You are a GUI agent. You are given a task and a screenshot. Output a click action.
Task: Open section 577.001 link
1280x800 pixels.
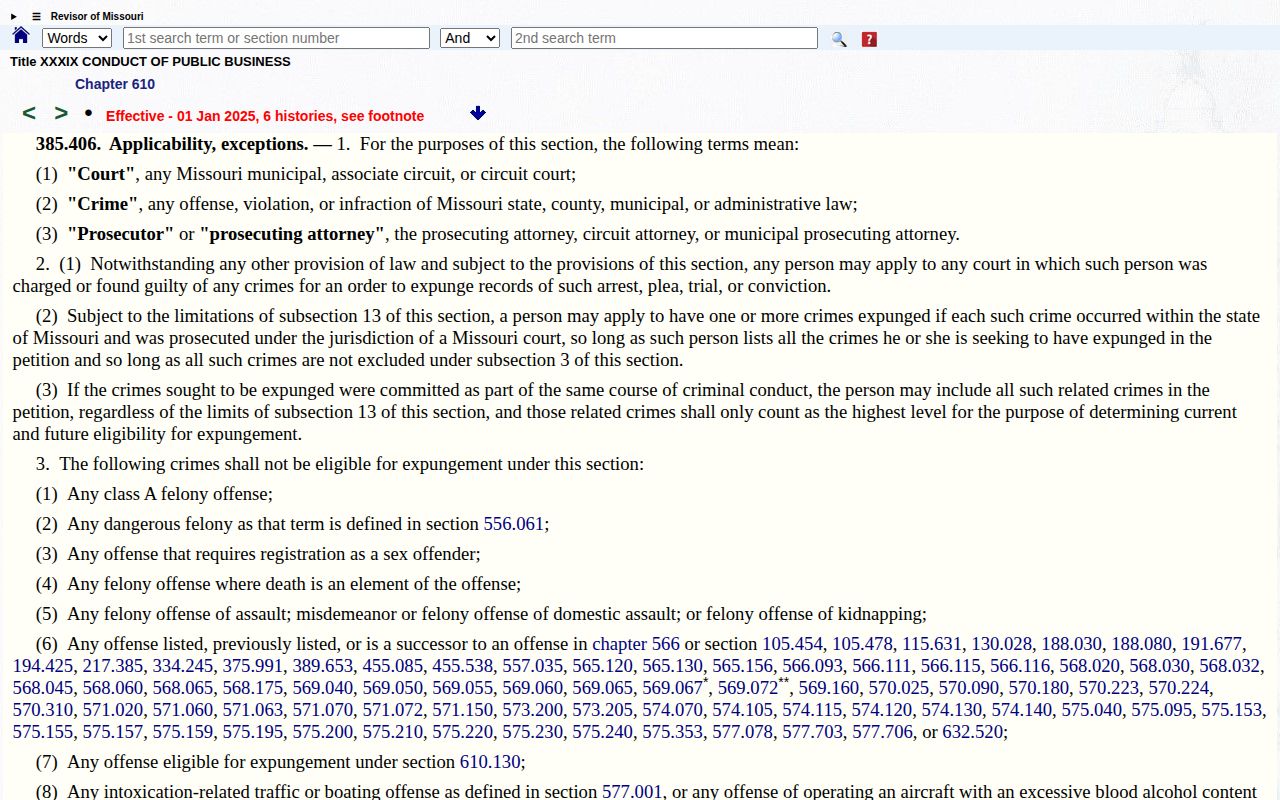point(632,792)
